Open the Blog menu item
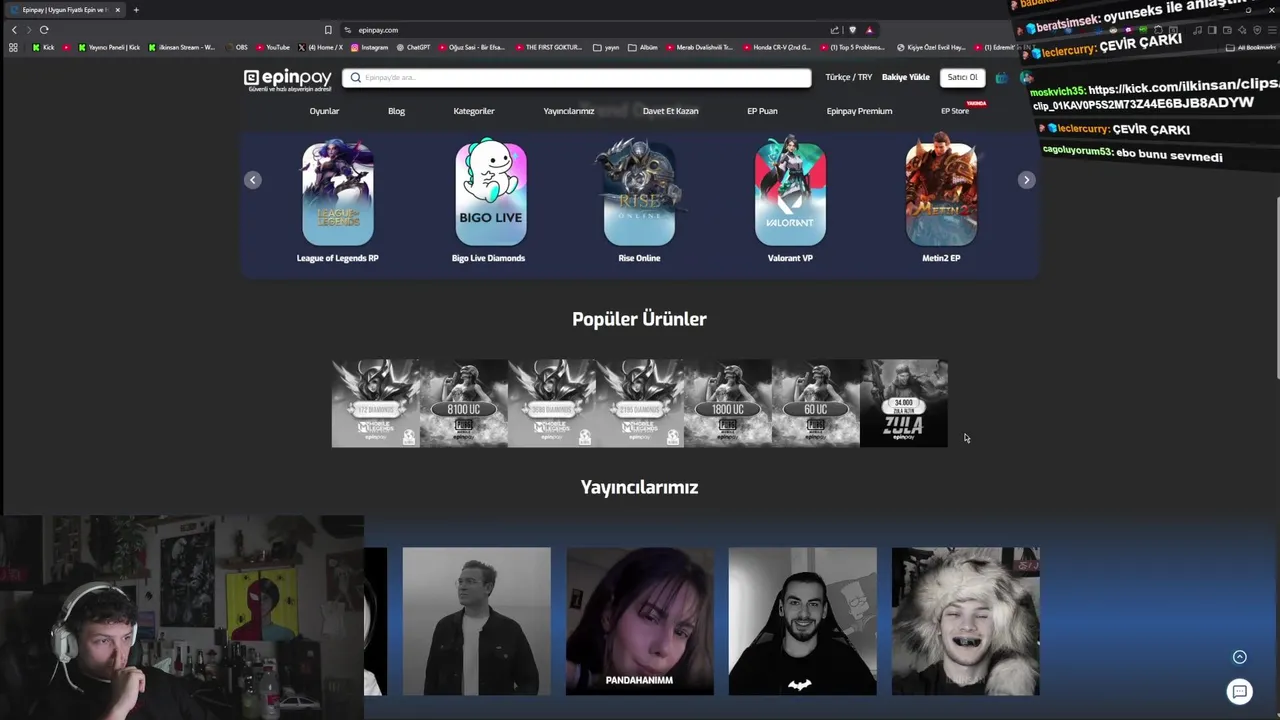This screenshot has height=720, width=1280. pyautogui.click(x=396, y=111)
